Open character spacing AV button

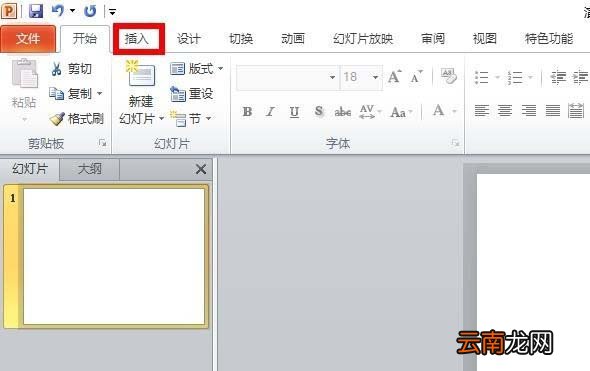point(370,112)
